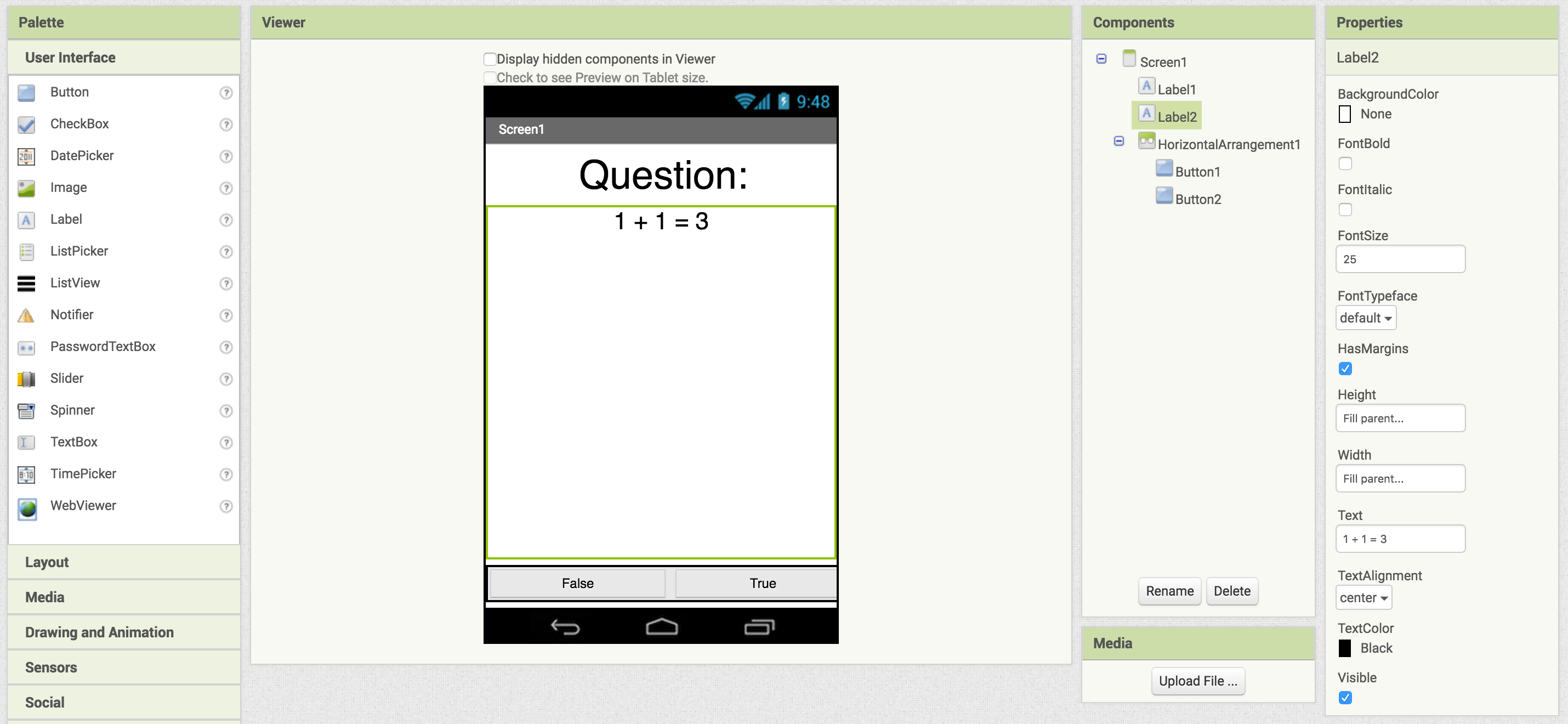This screenshot has width=1568, height=724.
Task: Open the help icon next to Spinner
Action: [x=226, y=410]
